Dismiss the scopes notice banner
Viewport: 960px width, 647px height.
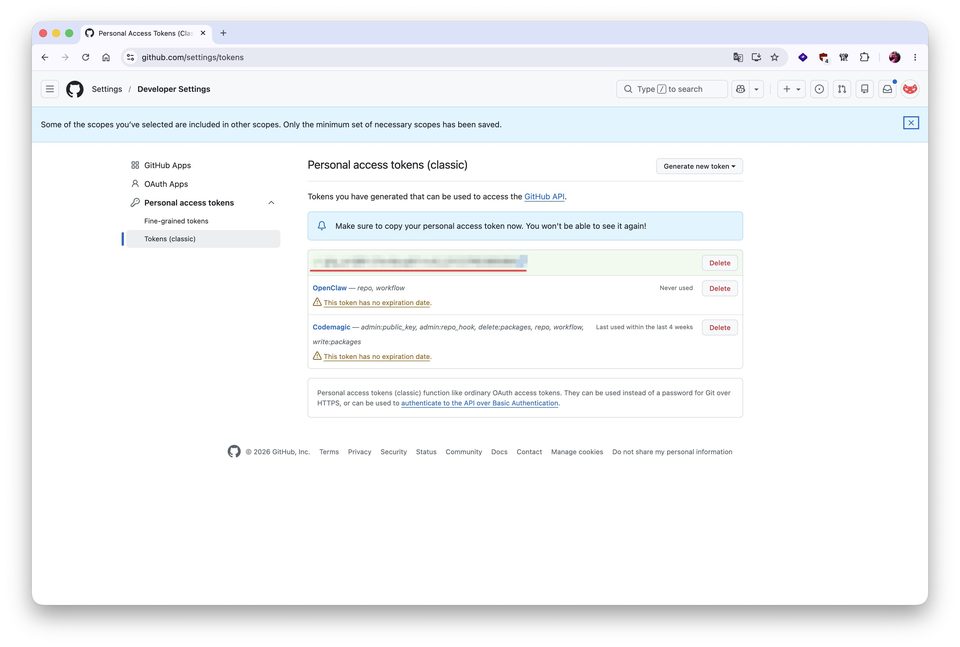click(x=911, y=123)
